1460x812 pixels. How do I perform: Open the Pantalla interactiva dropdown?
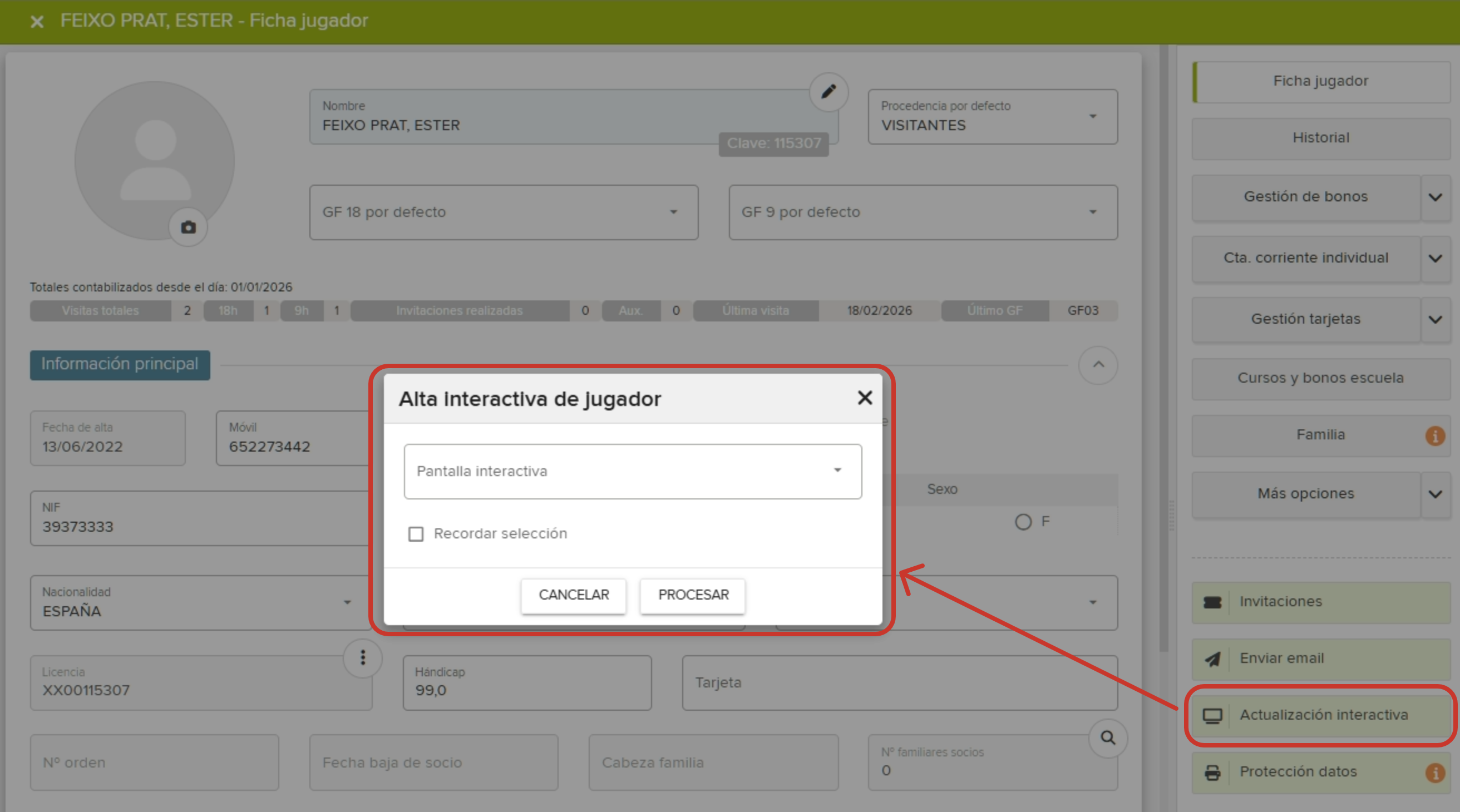click(x=633, y=472)
